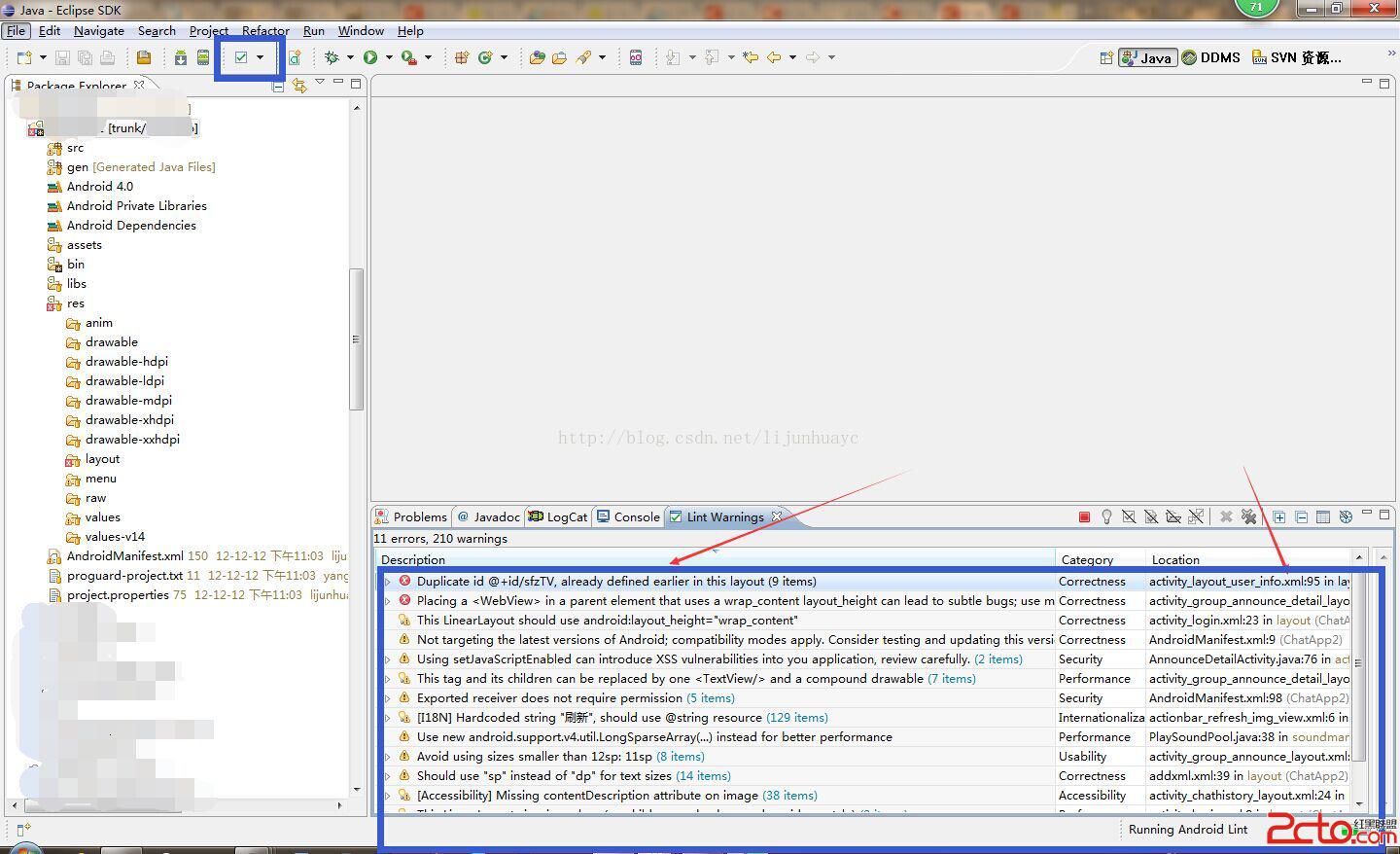Viewport: 1400px width, 854px height.
Task: Switch to the LogCat tab
Action: coord(558,516)
